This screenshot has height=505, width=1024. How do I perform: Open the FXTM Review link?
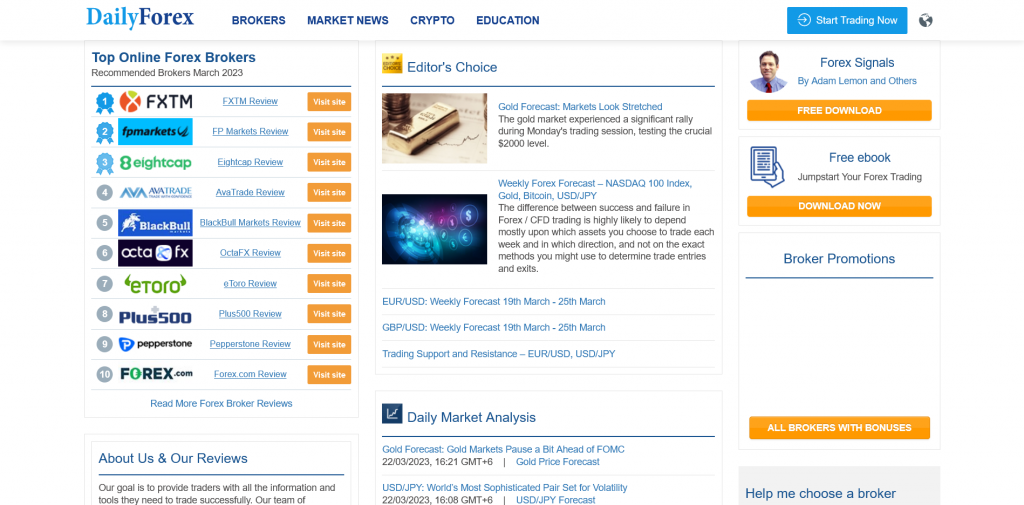[250, 101]
